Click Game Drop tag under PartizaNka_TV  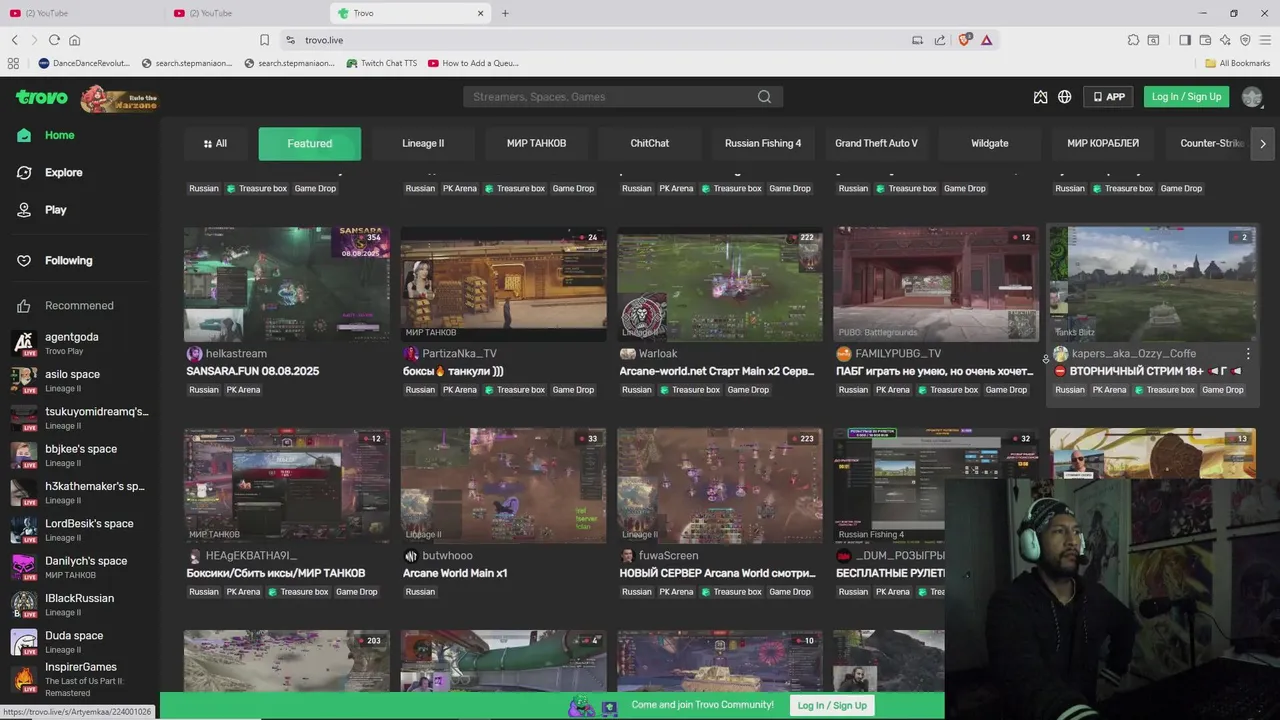(x=573, y=390)
